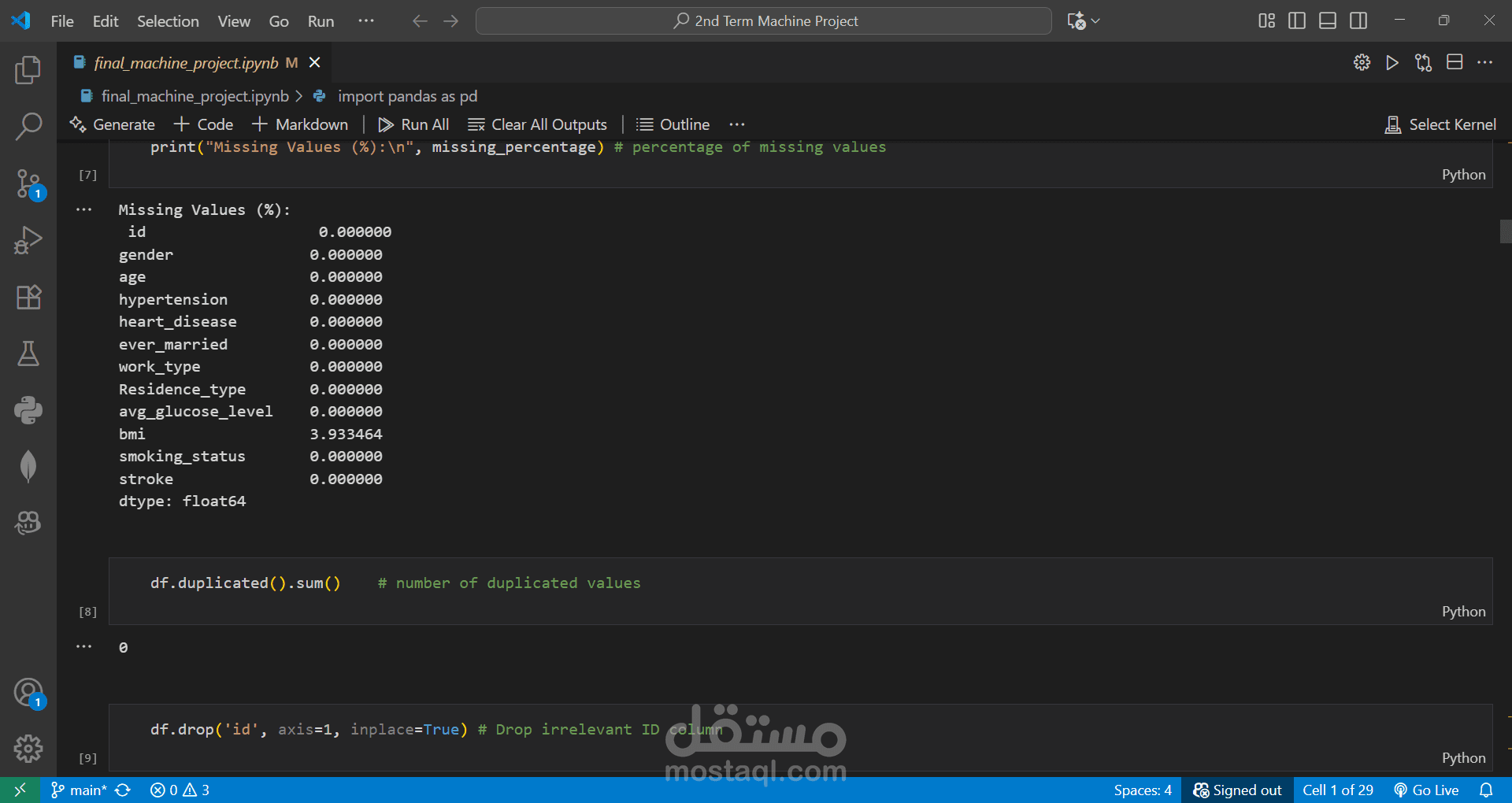Open Run and Debug view
The height and width of the screenshot is (803, 1512).
[28, 240]
